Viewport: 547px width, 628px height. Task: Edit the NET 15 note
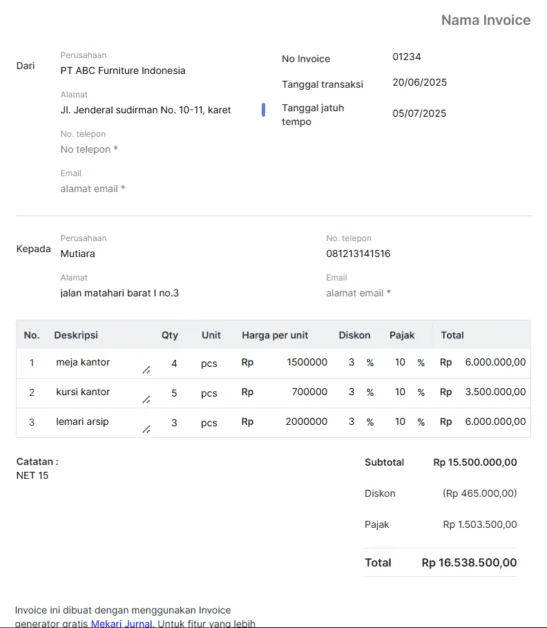(x=32, y=475)
